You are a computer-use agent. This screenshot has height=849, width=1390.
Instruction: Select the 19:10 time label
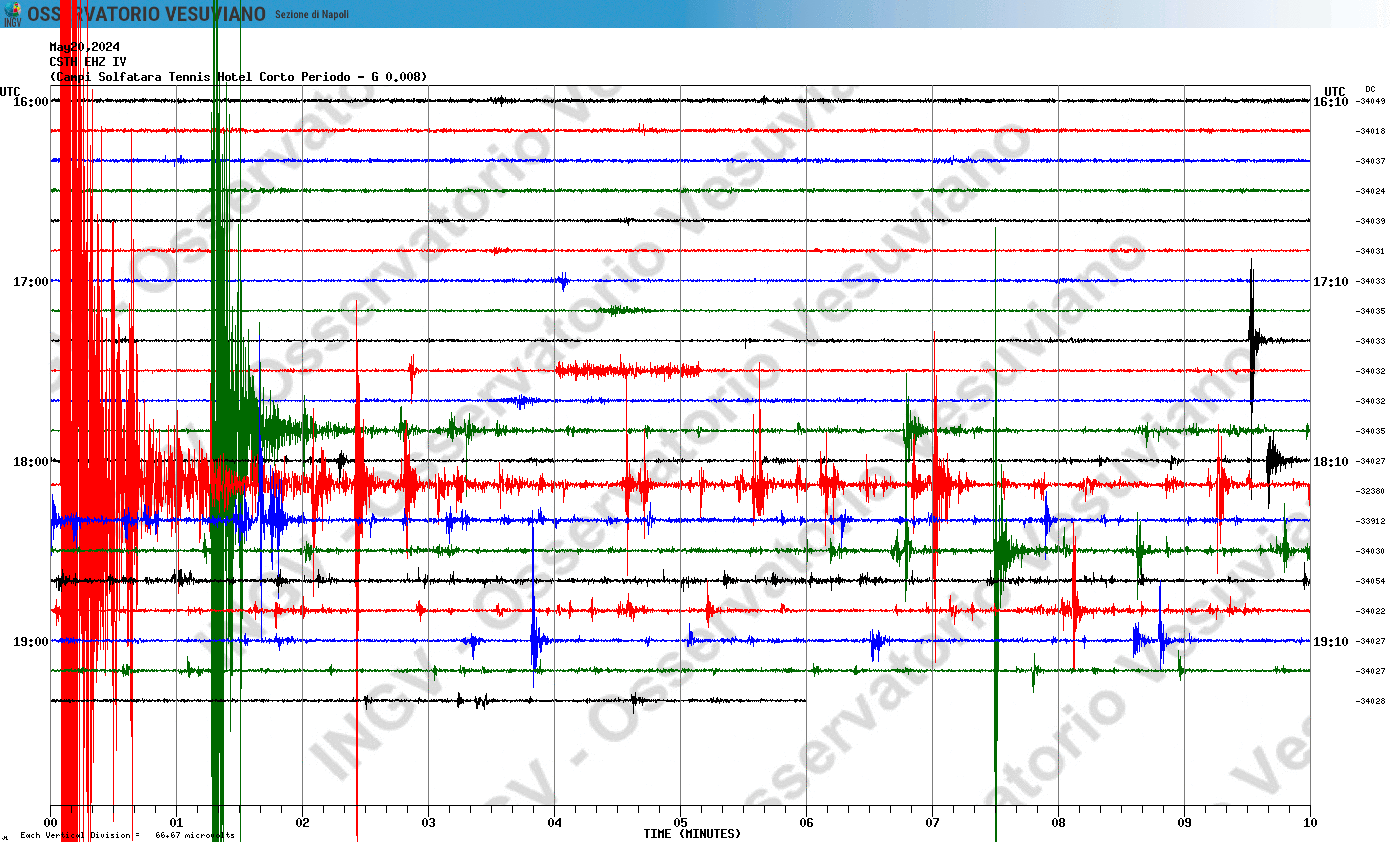coord(1331,642)
